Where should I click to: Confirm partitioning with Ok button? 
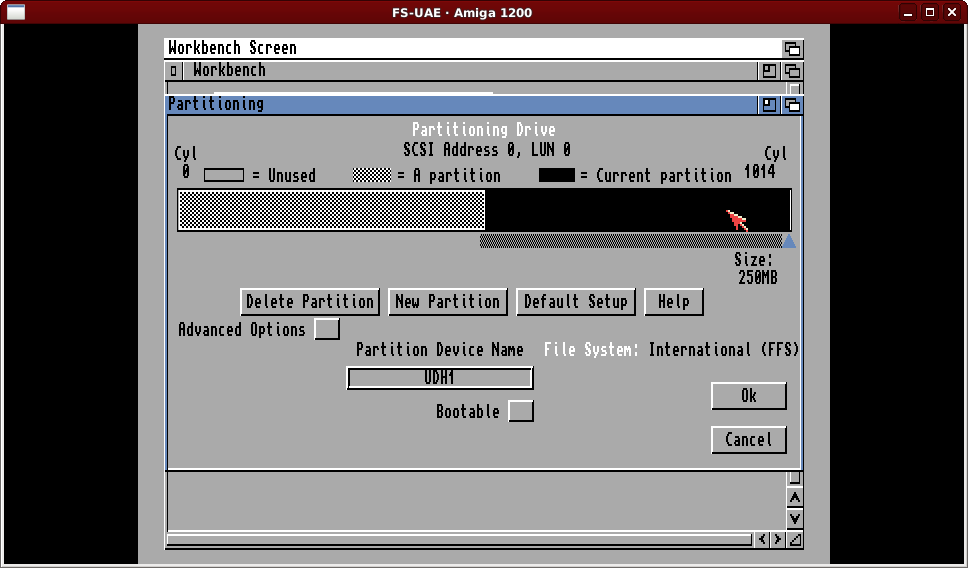coord(749,396)
